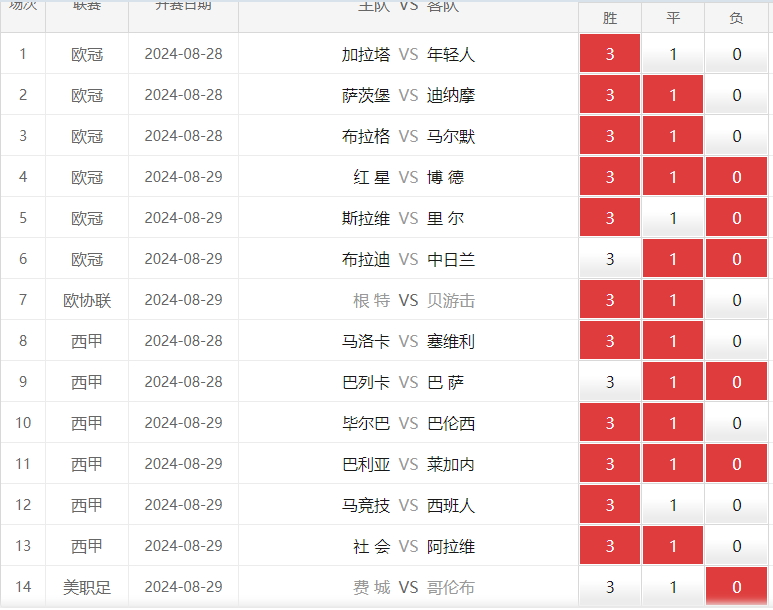Toggle 负 (0) for 巴列卡 VS 巴萨
This screenshot has height=610, width=773.
737,381
